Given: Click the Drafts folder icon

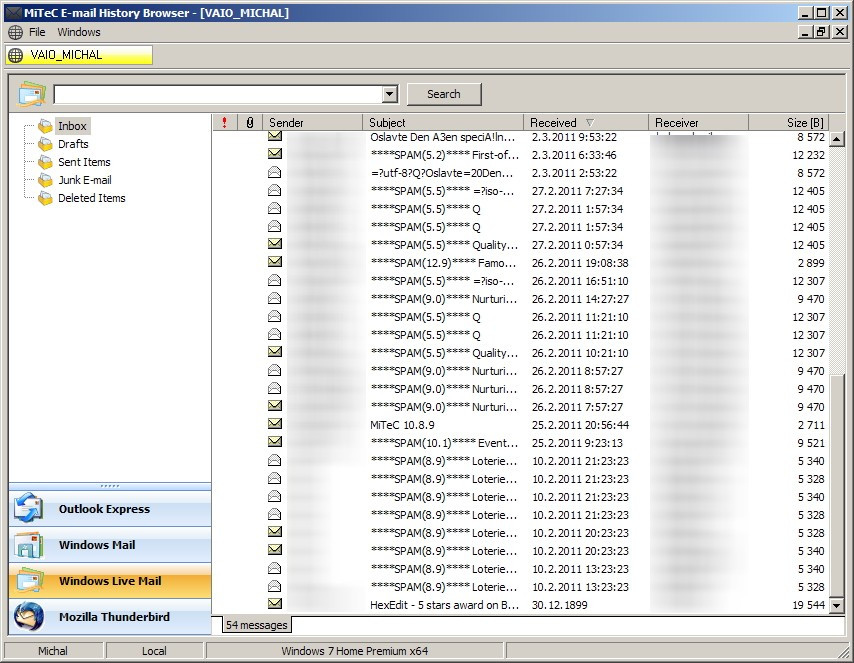Looking at the screenshot, I should pos(45,144).
